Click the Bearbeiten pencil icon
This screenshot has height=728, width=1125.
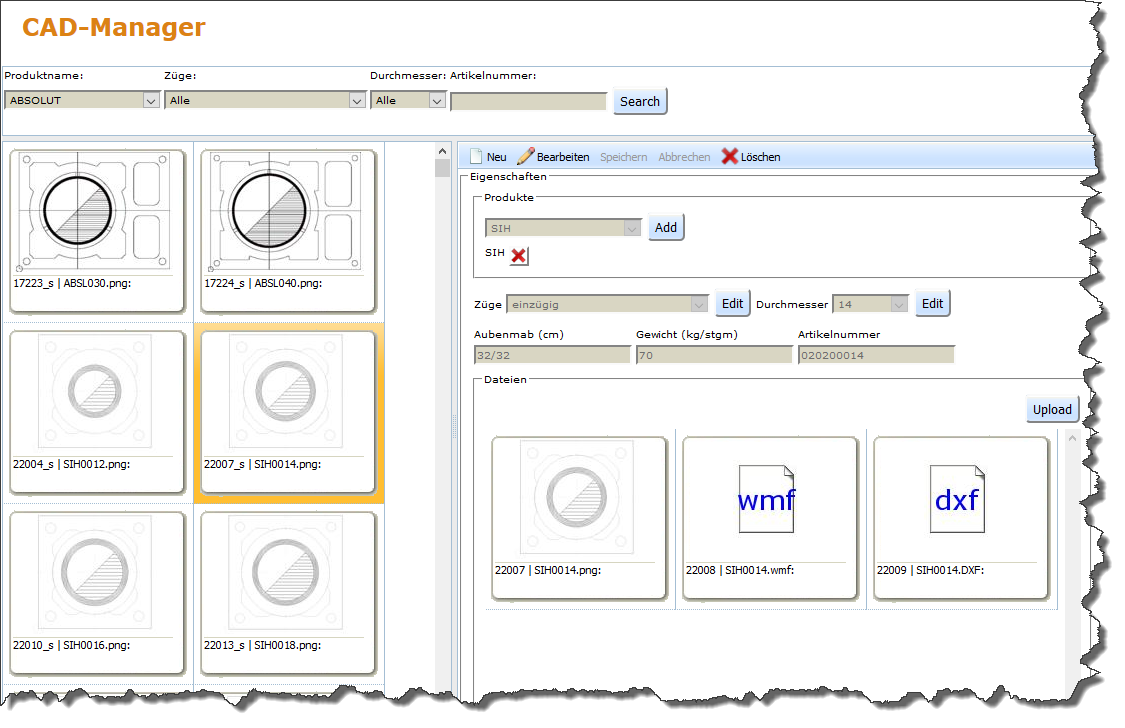pos(526,156)
